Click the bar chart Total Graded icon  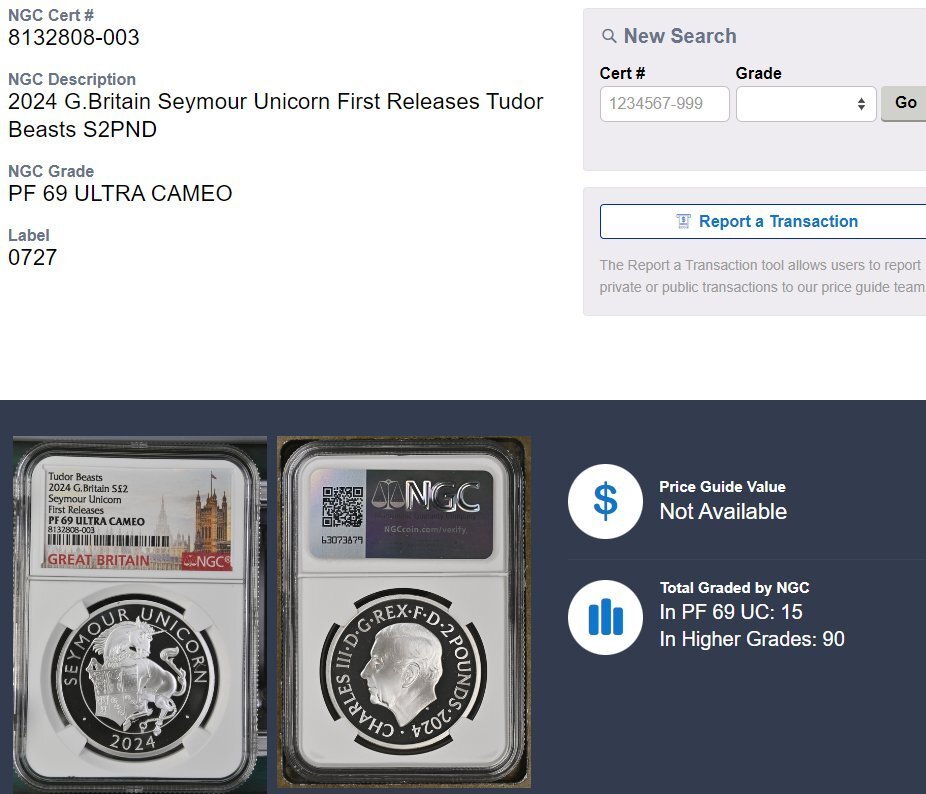[x=605, y=617]
